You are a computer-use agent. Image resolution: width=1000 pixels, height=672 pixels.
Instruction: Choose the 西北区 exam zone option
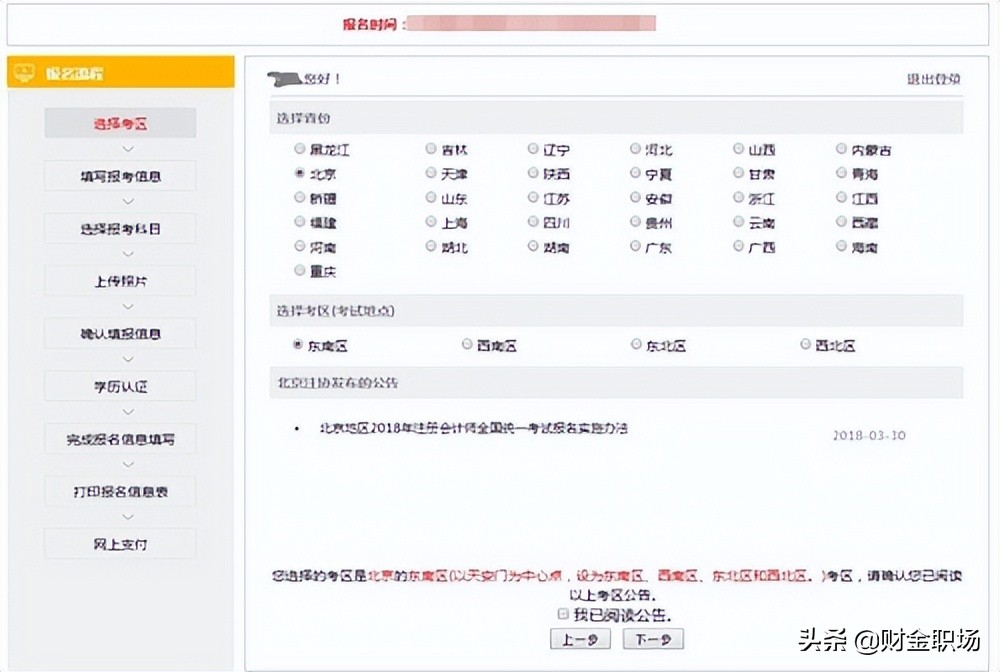[x=804, y=343]
